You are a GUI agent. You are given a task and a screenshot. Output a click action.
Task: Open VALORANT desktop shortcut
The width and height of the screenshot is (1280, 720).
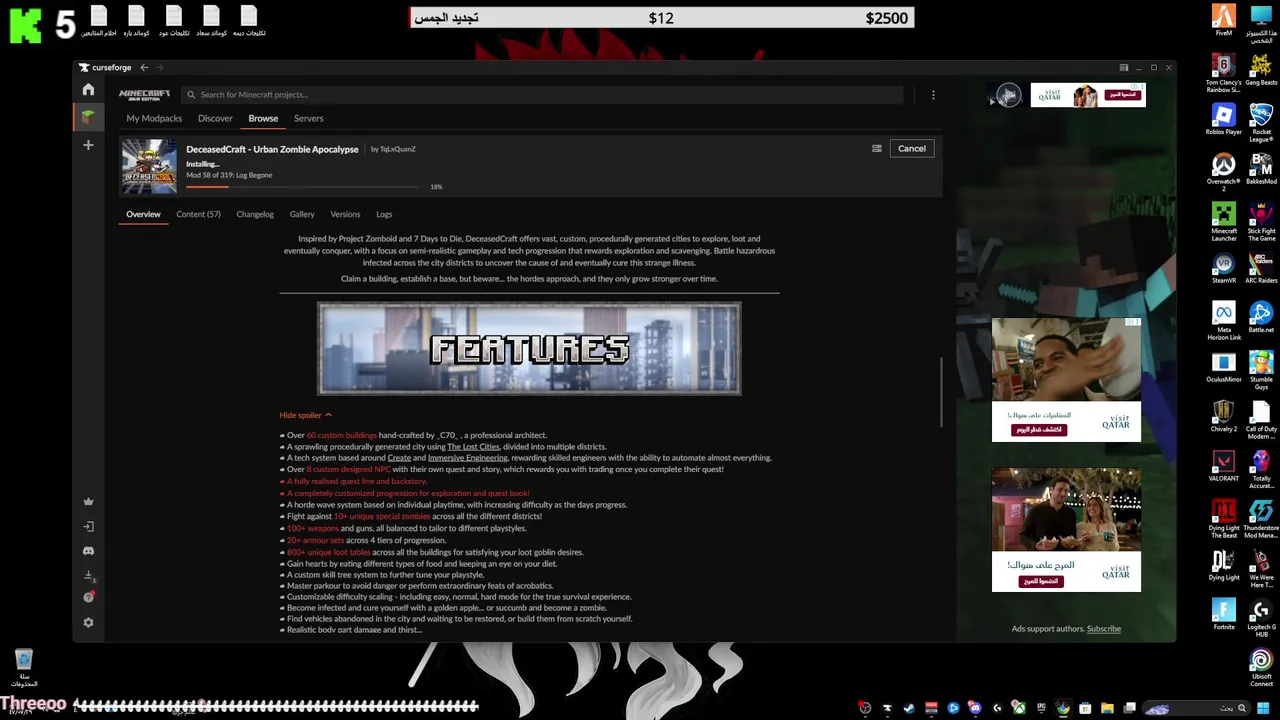1224,466
